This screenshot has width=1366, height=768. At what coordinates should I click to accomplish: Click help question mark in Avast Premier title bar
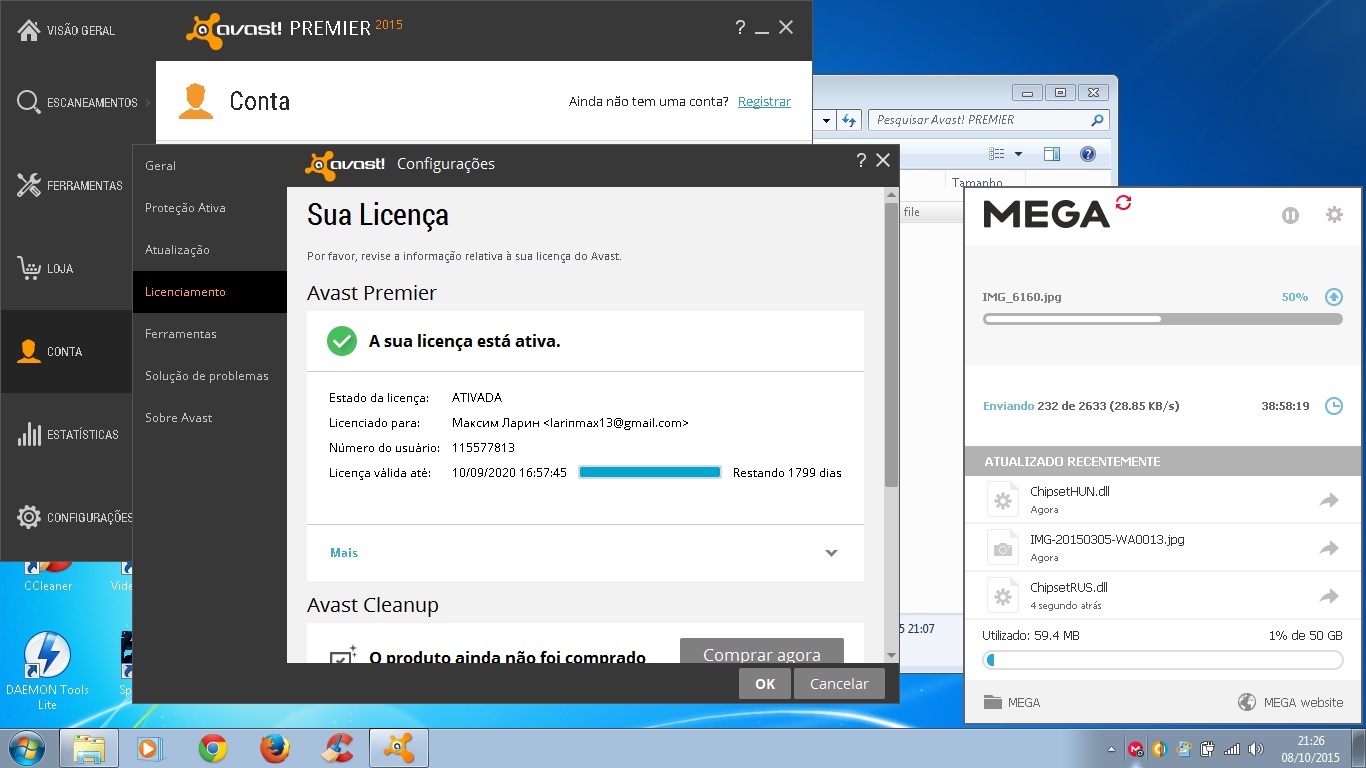[x=740, y=28]
